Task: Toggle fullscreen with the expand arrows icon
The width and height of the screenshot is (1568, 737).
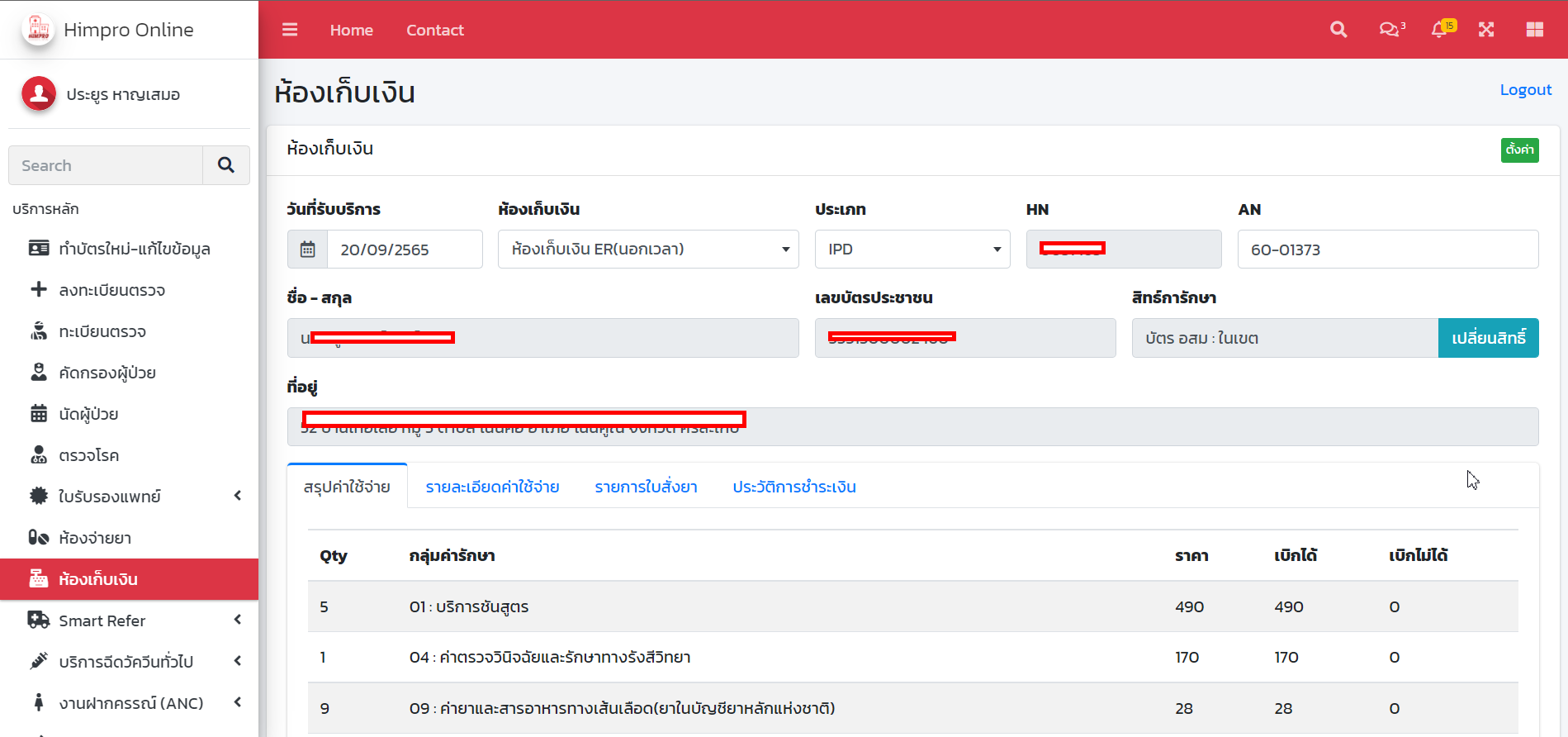Action: (1486, 30)
